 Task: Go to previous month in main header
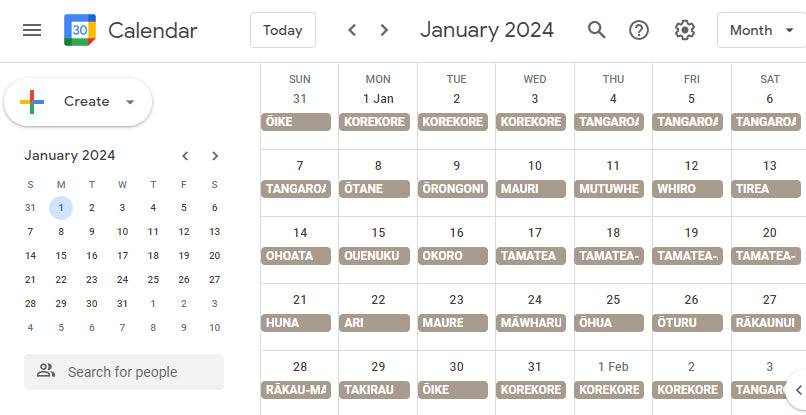click(352, 30)
